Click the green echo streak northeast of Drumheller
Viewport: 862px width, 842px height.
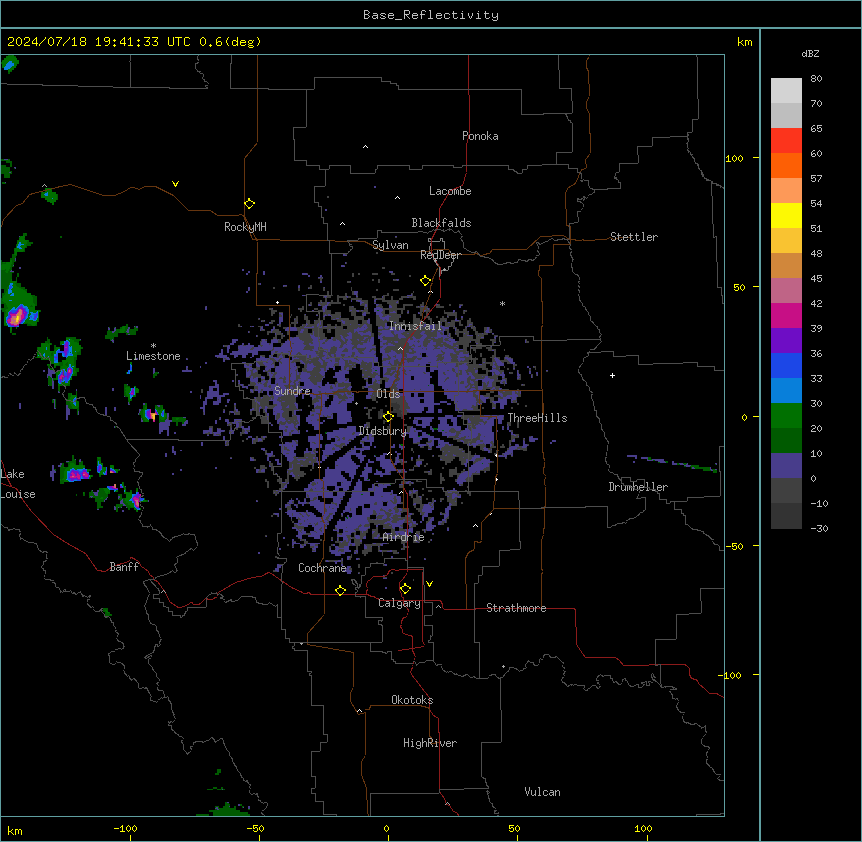pyautogui.click(x=674, y=463)
